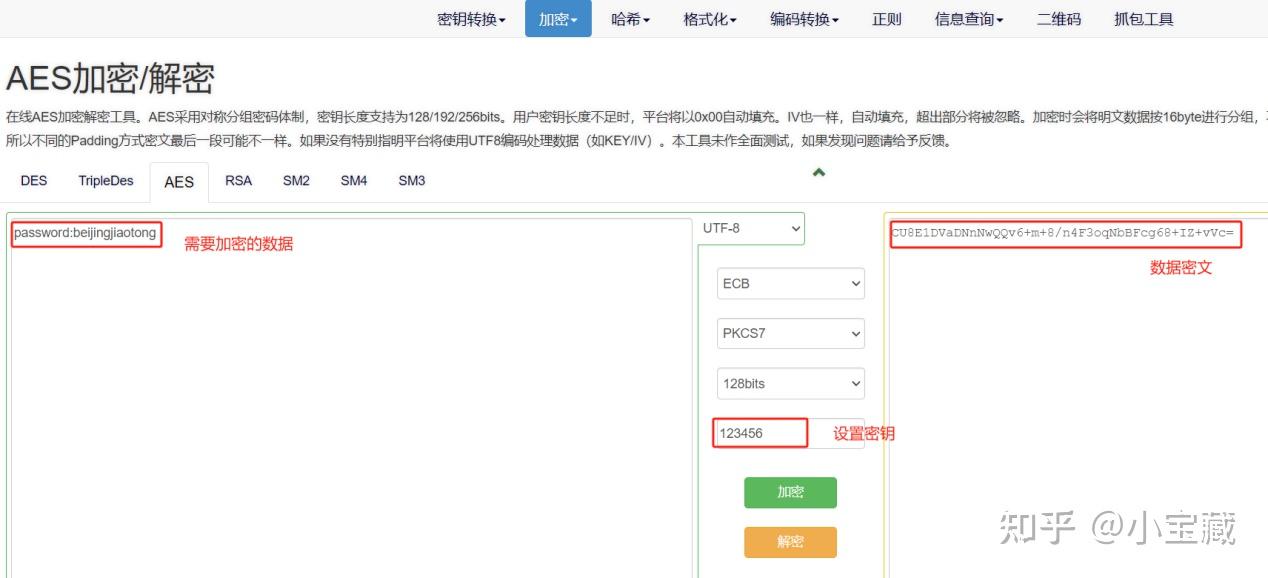Switch to the SM3 tab

(411, 181)
